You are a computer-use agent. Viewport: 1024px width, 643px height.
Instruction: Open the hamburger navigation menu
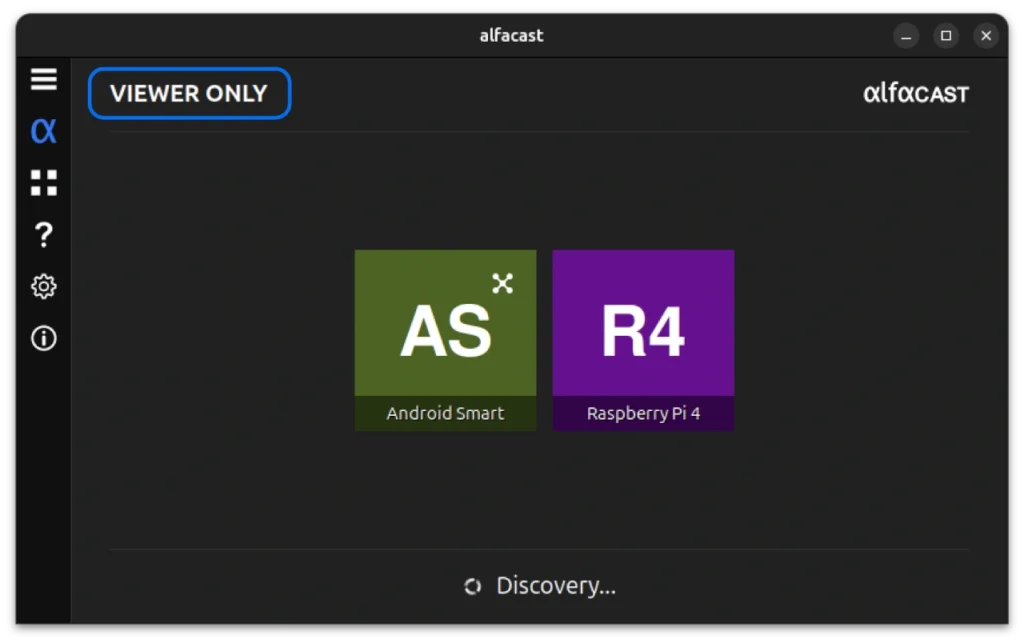43,79
